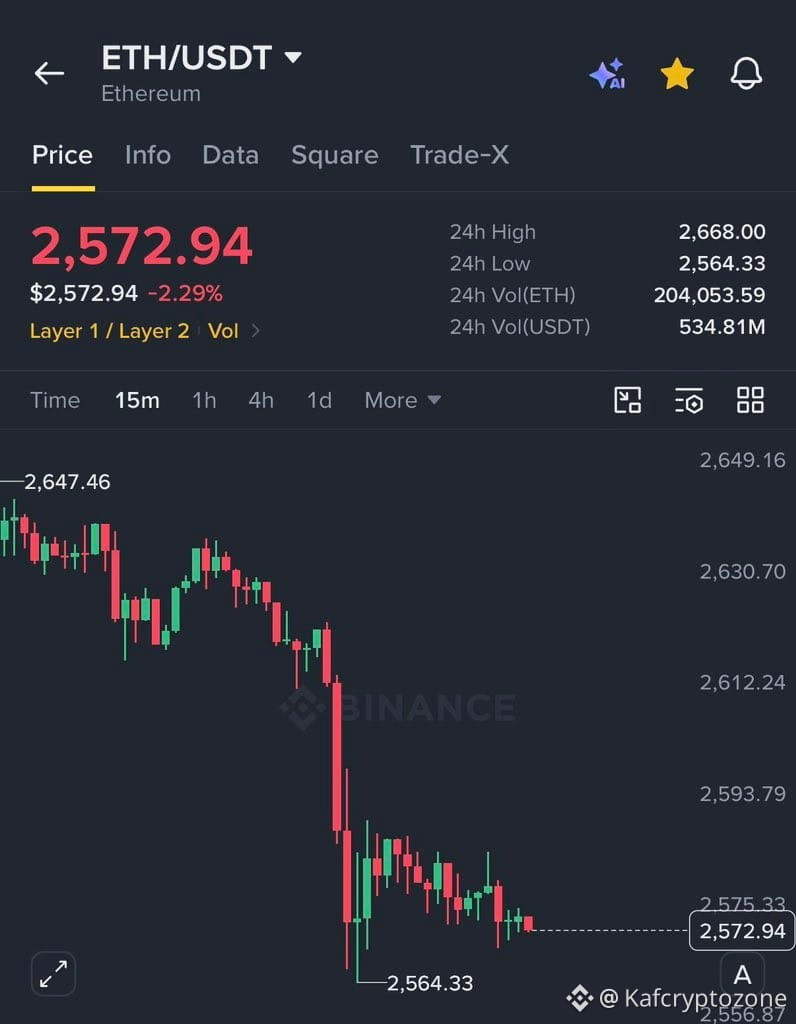This screenshot has width=796, height=1024.
Task: Select the 4h chart interval
Action: [261, 400]
